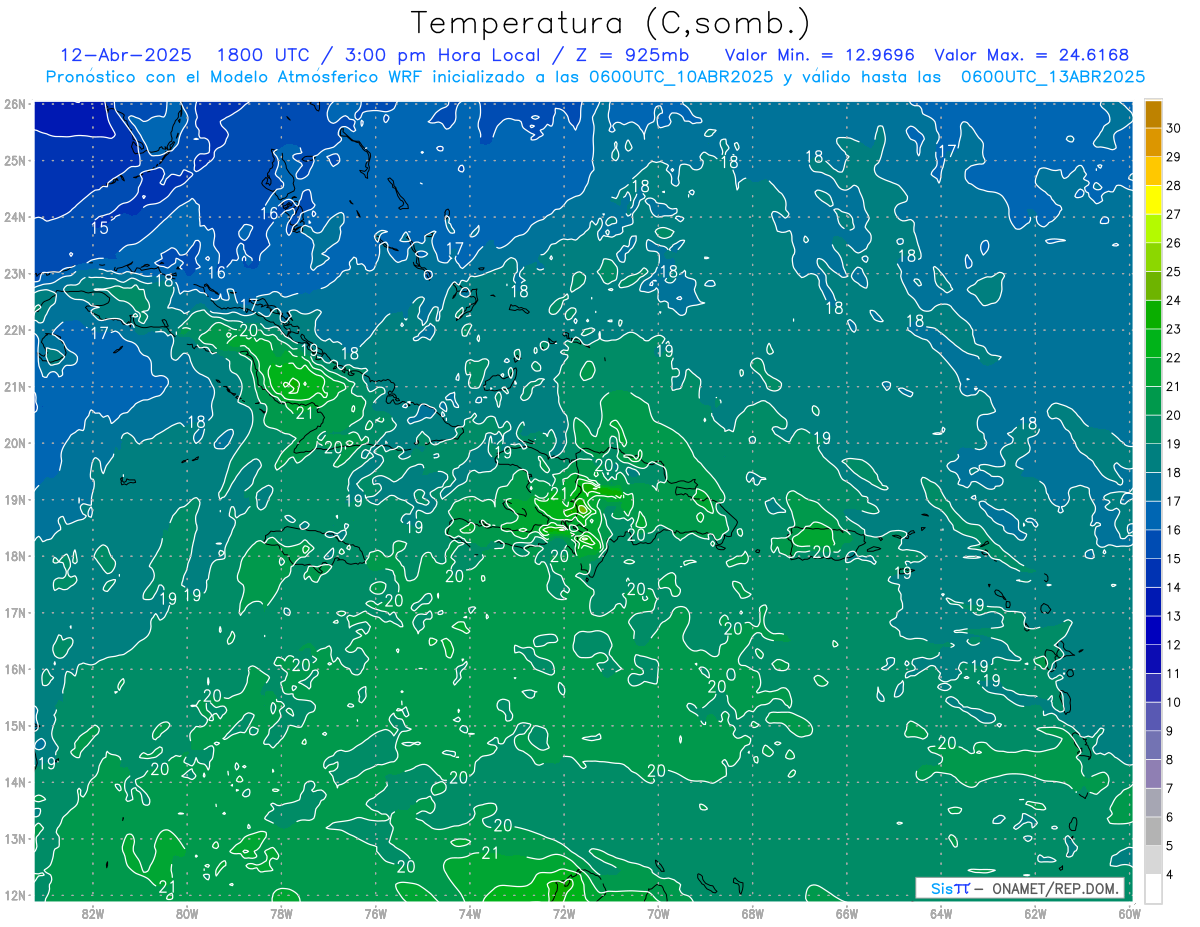Click the colorbar value '8'
The width and height of the screenshot is (1200, 927).
pos(1170,760)
